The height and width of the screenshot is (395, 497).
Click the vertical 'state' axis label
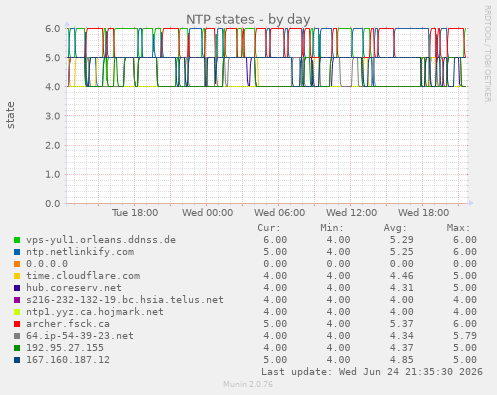pos(11,115)
